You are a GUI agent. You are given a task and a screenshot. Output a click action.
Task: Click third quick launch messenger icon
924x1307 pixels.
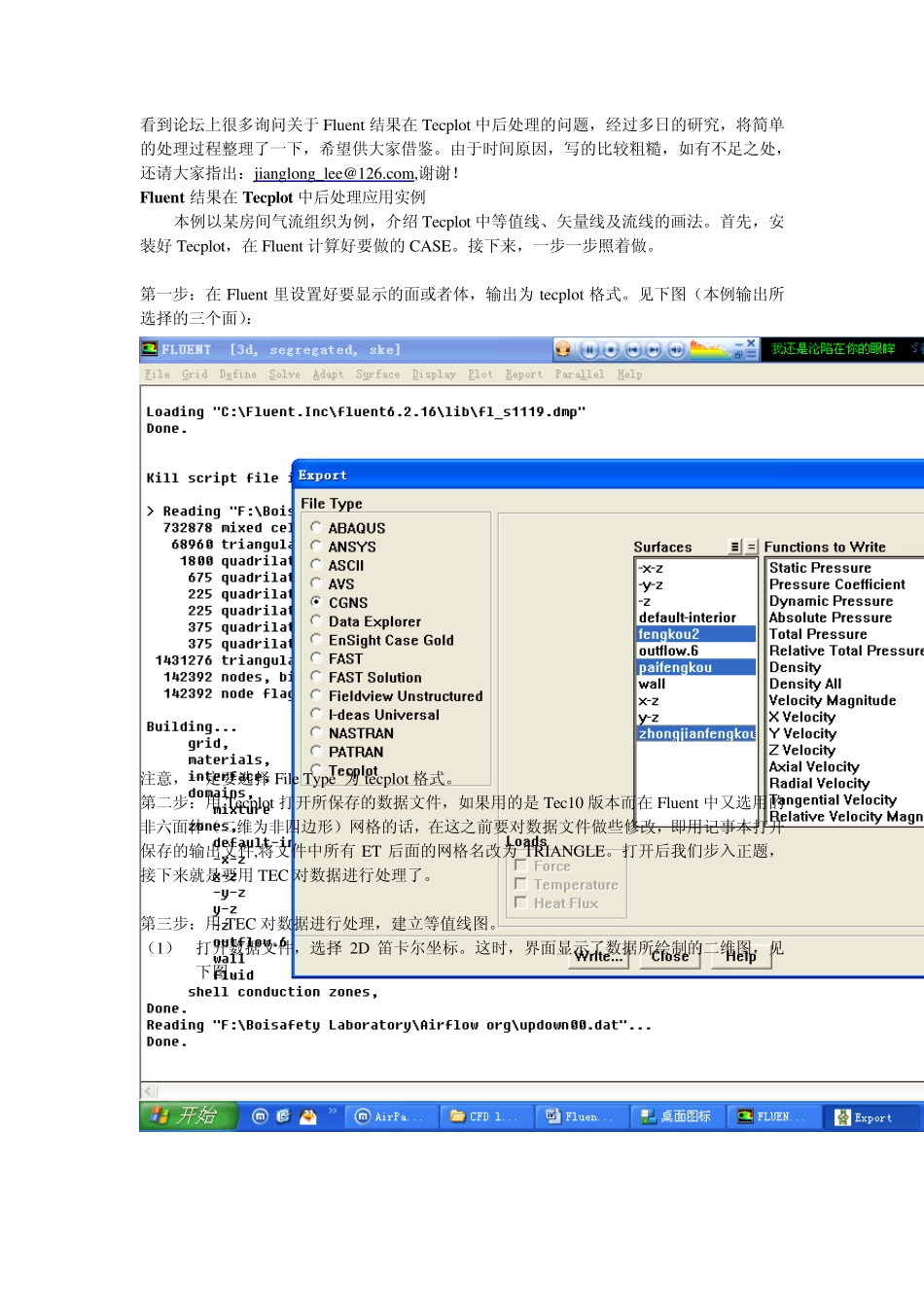pyautogui.click(x=307, y=1116)
